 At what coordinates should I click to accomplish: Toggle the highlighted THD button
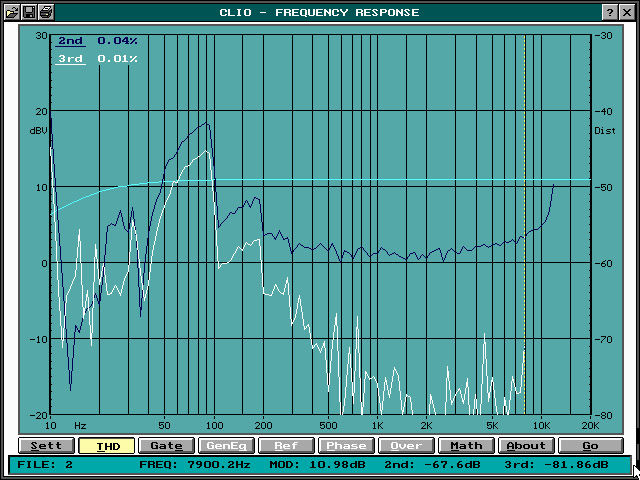(x=107, y=446)
